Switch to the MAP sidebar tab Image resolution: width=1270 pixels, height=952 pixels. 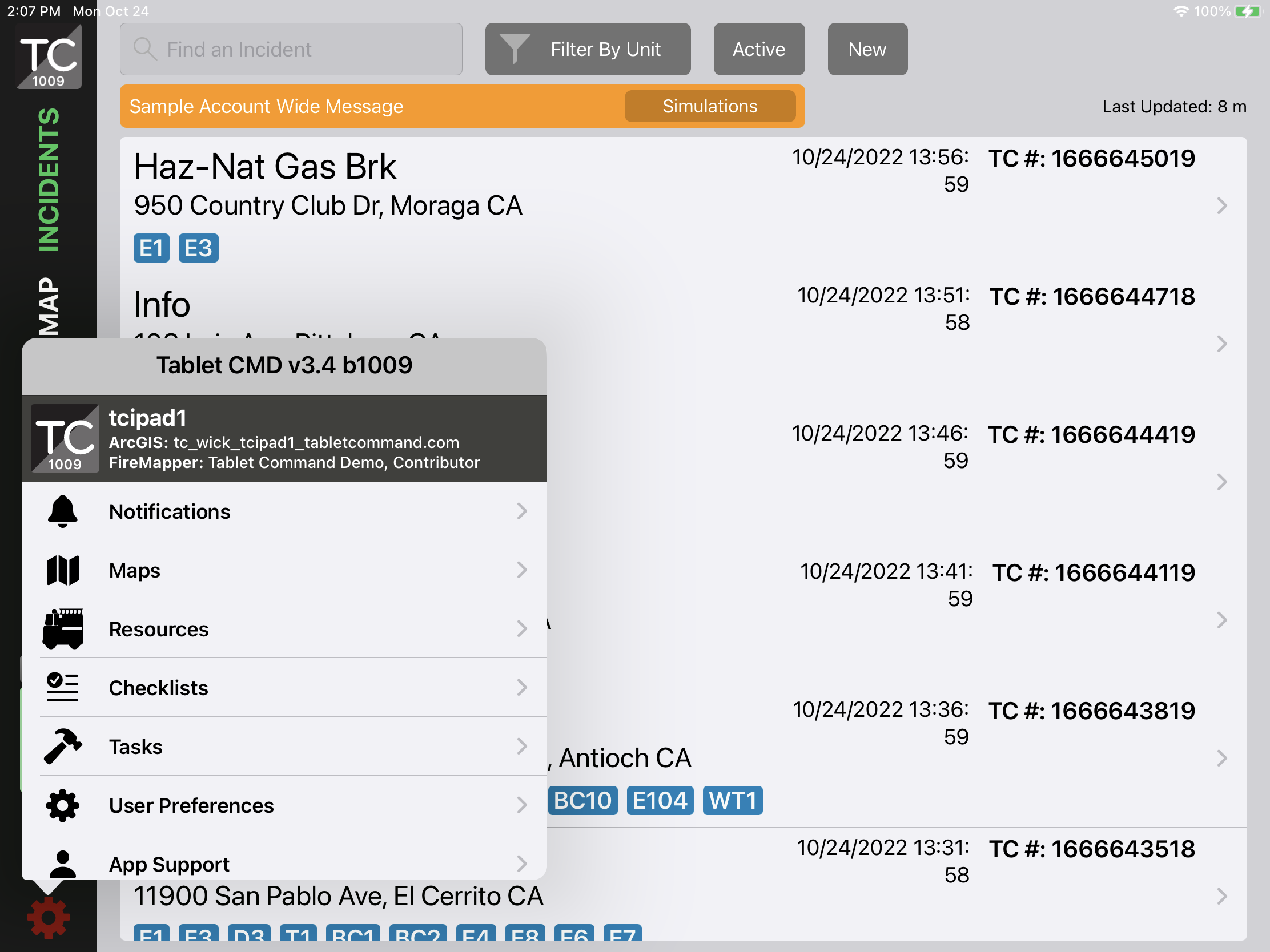(49, 306)
